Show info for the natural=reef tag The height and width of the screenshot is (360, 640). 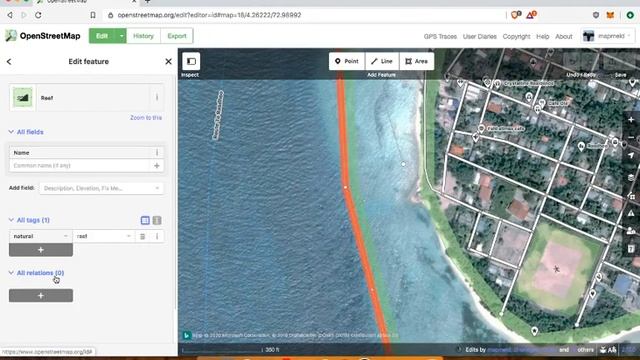click(157, 236)
